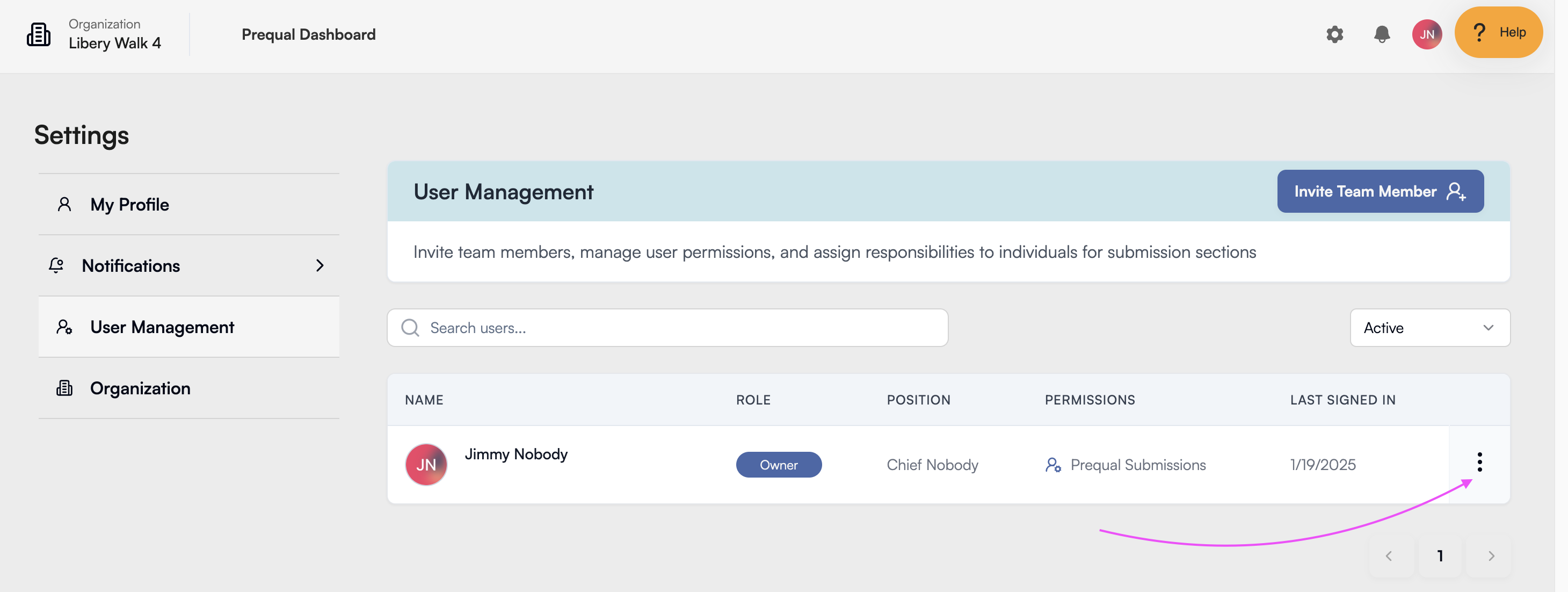Click Prequal Submissions permission text
This screenshot has width=1568, height=592.
pyautogui.click(x=1138, y=465)
